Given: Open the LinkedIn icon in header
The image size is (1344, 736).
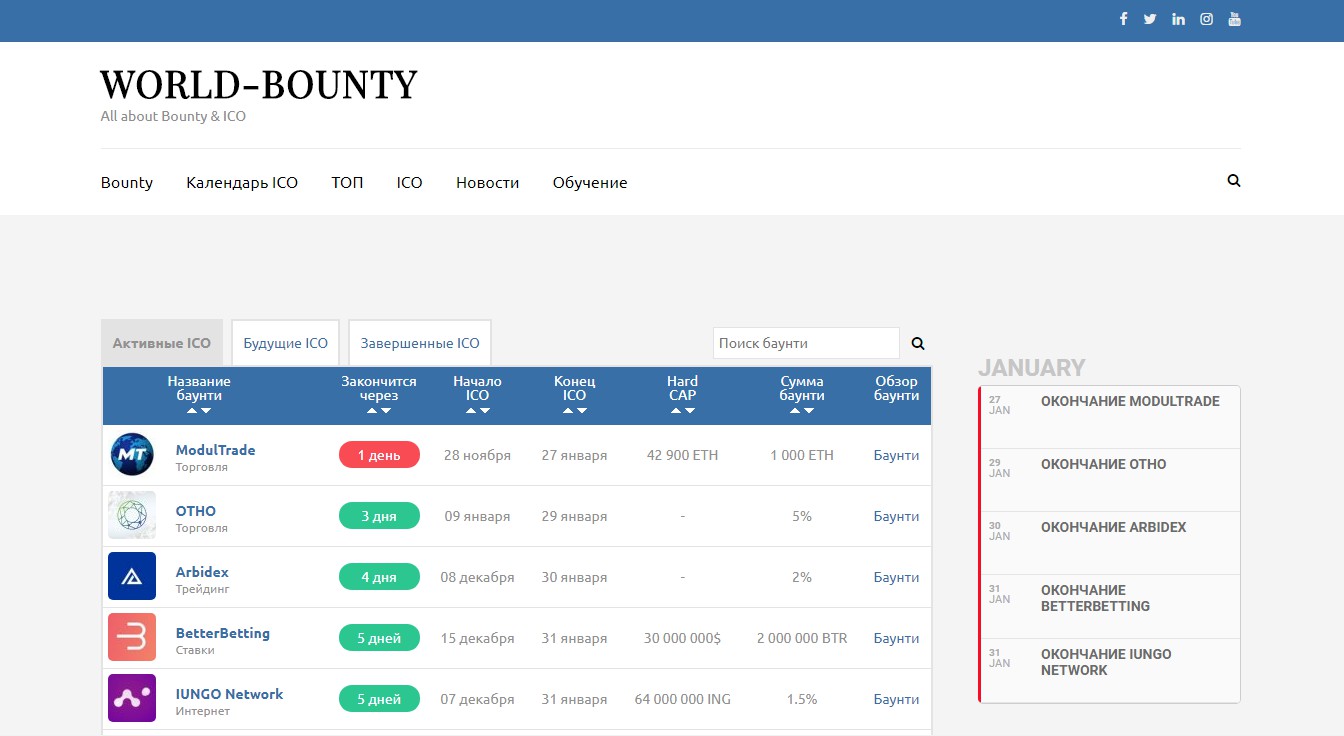Looking at the screenshot, I should pyautogui.click(x=1178, y=19).
